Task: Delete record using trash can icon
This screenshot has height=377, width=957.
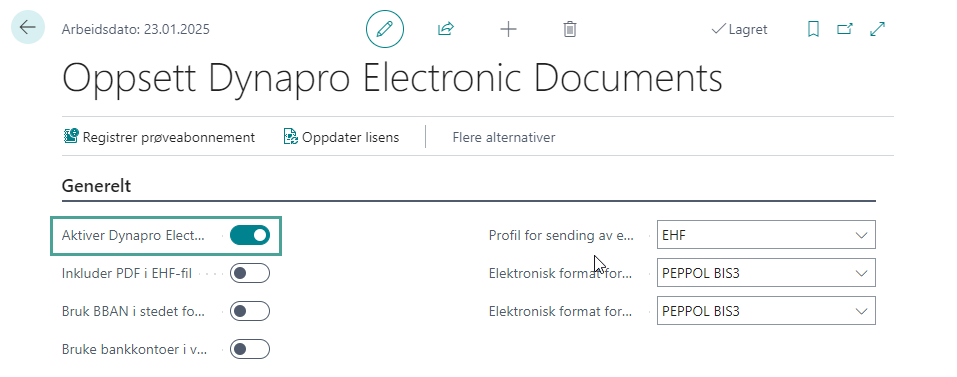Action: pyautogui.click(x=569, y=29)
